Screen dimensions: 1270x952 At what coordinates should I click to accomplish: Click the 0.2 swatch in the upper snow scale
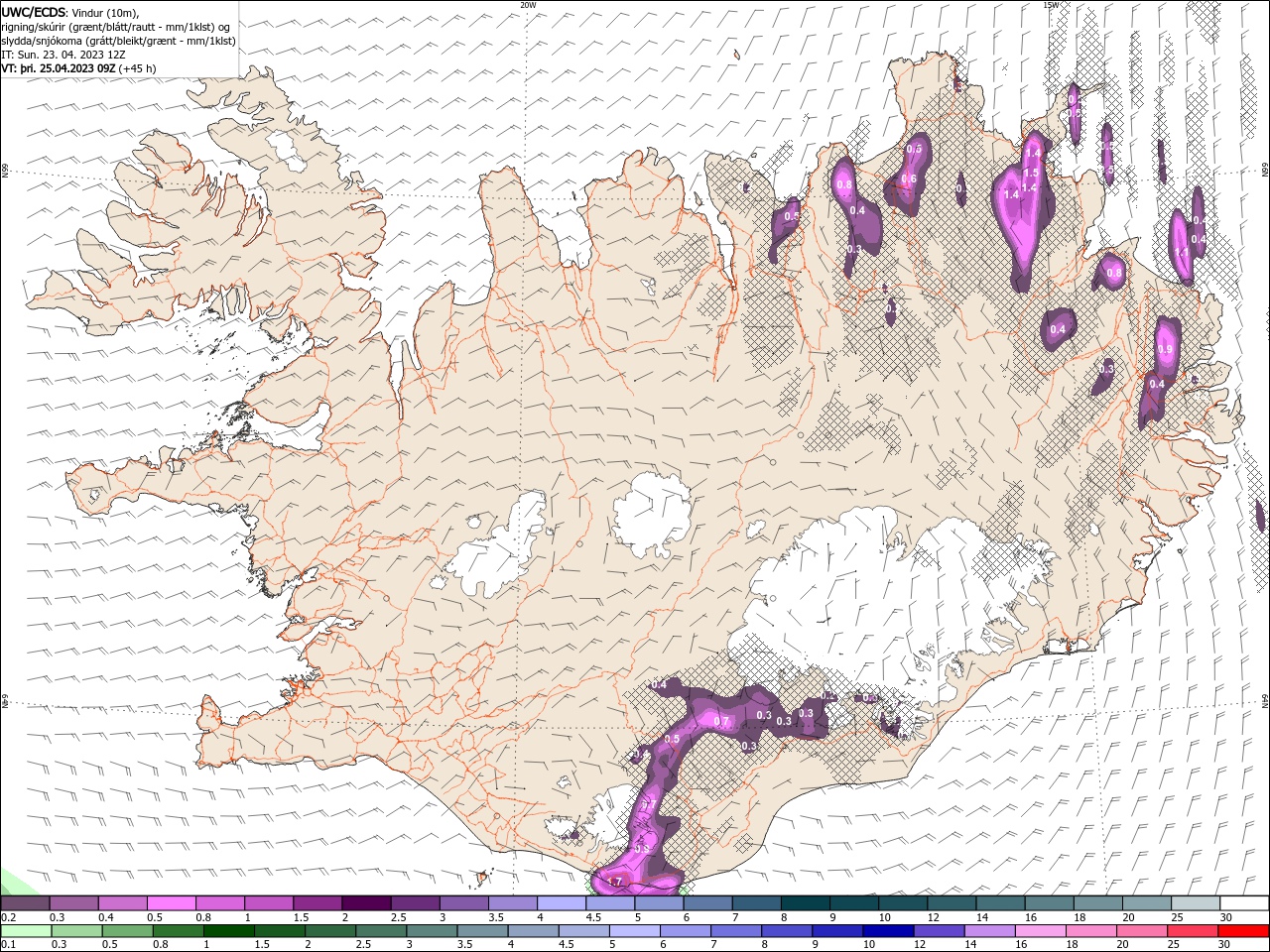[25, 903]
